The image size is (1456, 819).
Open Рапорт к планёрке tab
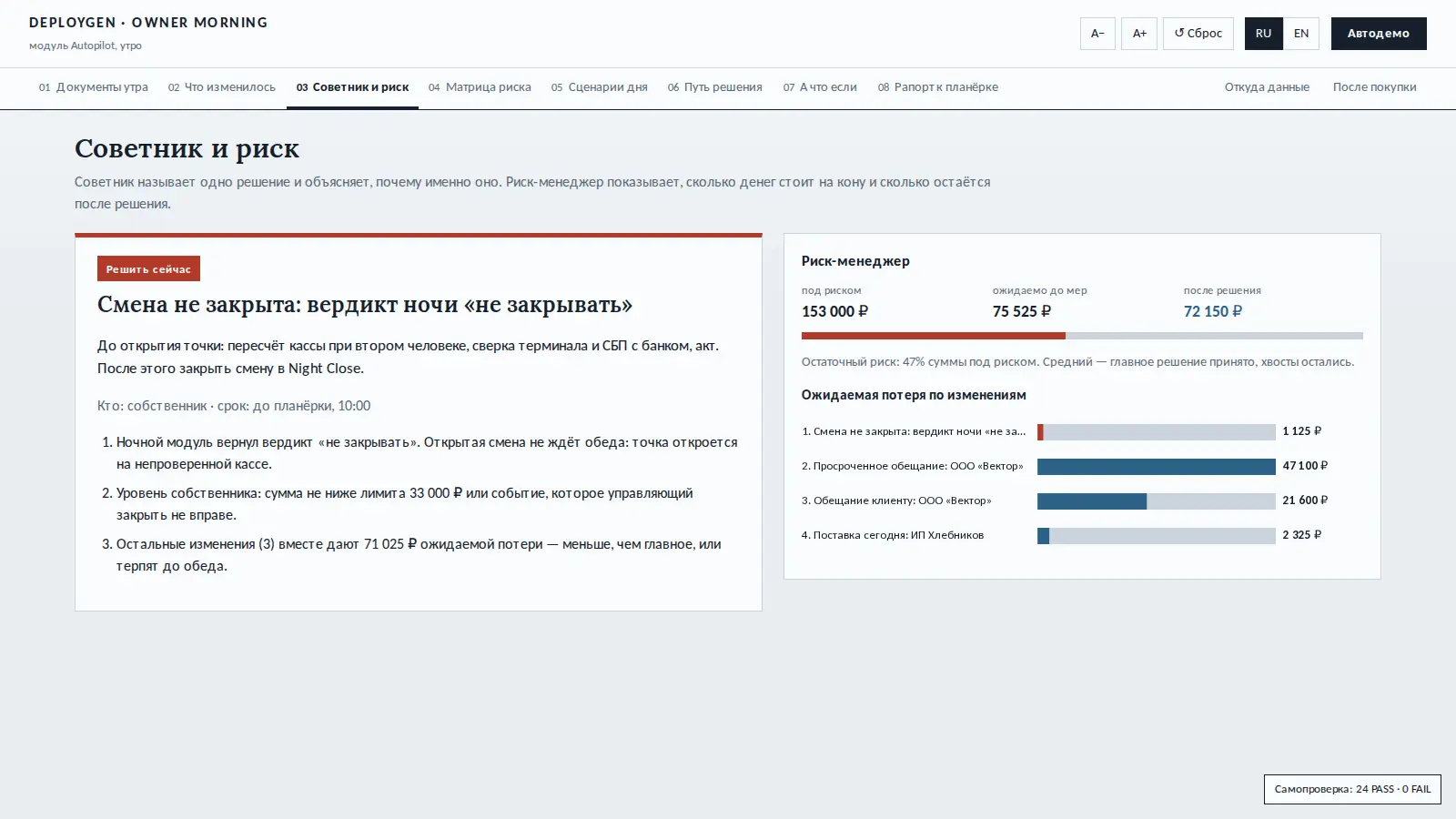pos(938,87)
